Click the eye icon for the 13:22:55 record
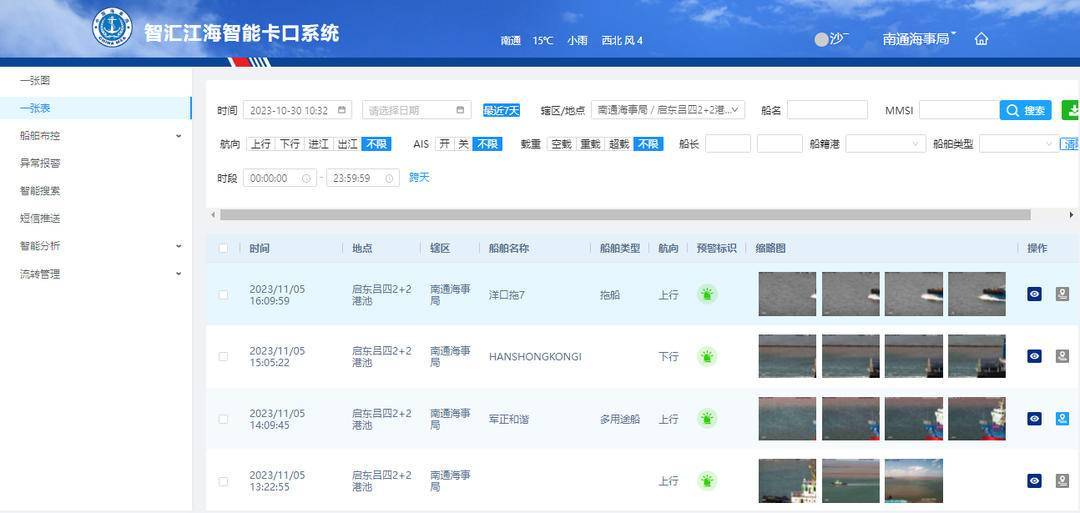Viewport: 1080px width, 513px height. tap(1034, 481)
